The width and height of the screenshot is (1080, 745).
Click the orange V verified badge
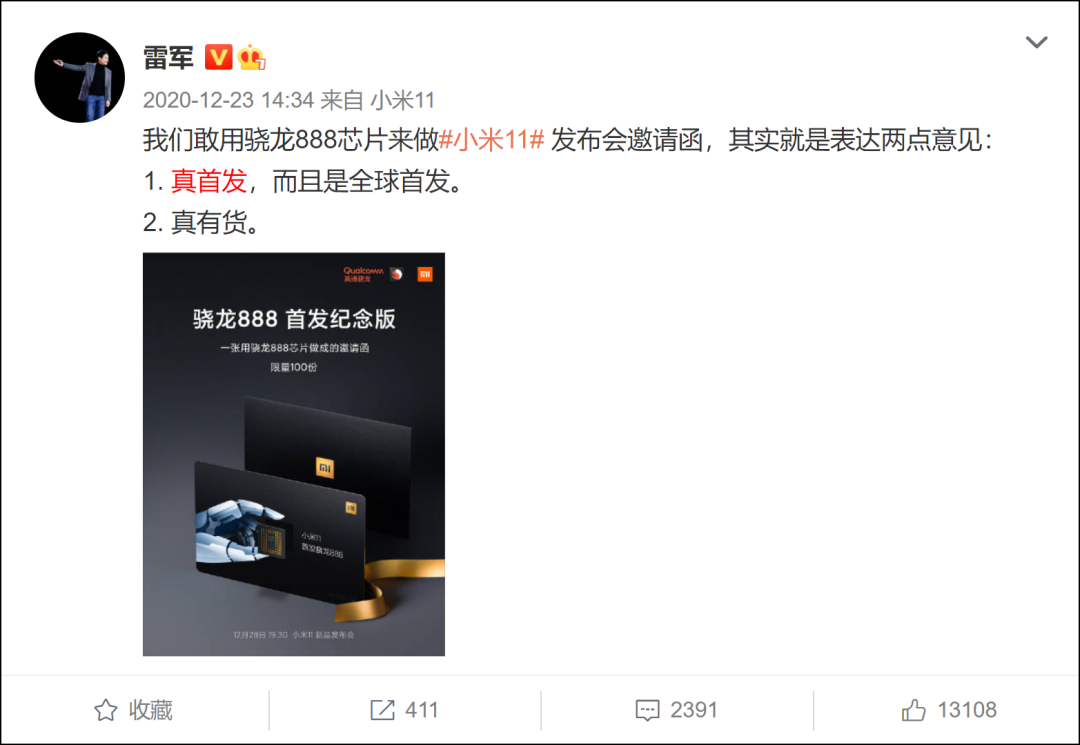[x=218, y=57]
